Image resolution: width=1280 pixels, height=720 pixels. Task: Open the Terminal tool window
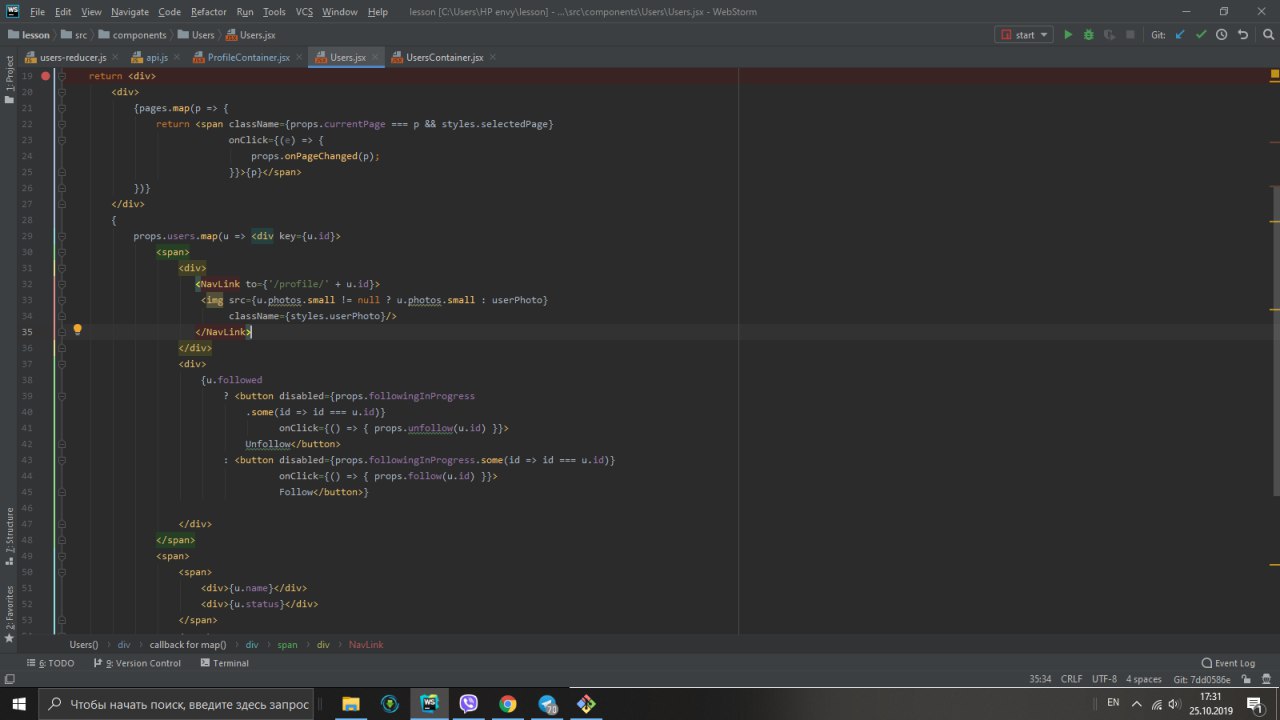pos(224,663)
